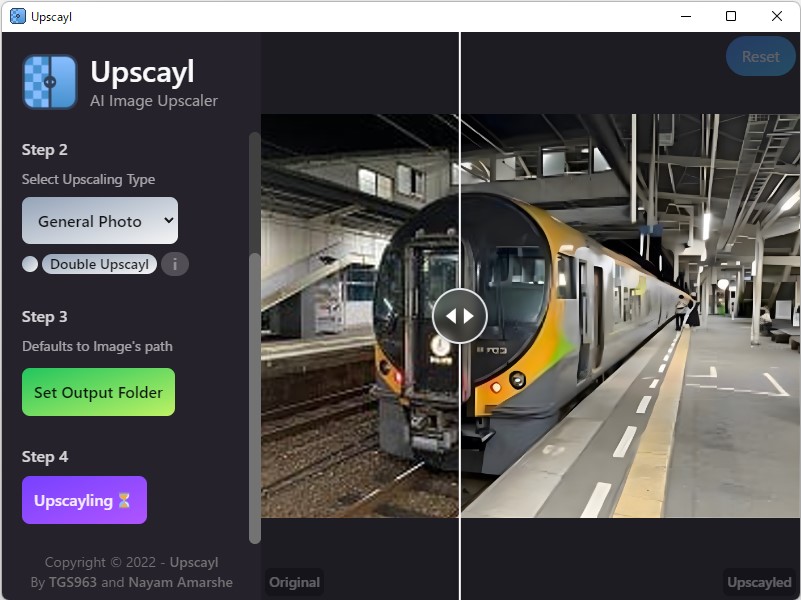Click the Upscayl logo icon in sidebar
Screen dimensions: 801x600
coord(50,82)
